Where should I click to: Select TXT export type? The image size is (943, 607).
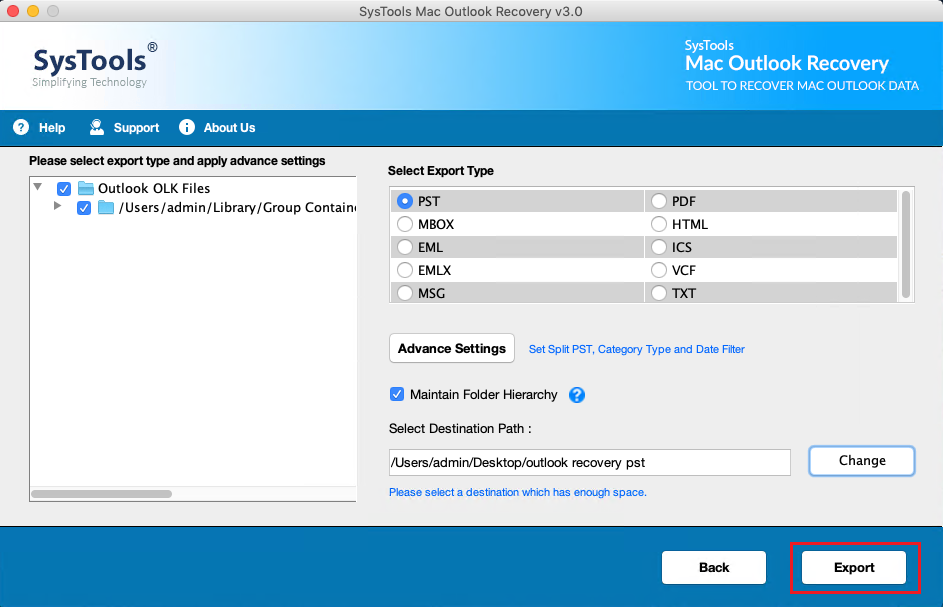(x=659, y=293)
